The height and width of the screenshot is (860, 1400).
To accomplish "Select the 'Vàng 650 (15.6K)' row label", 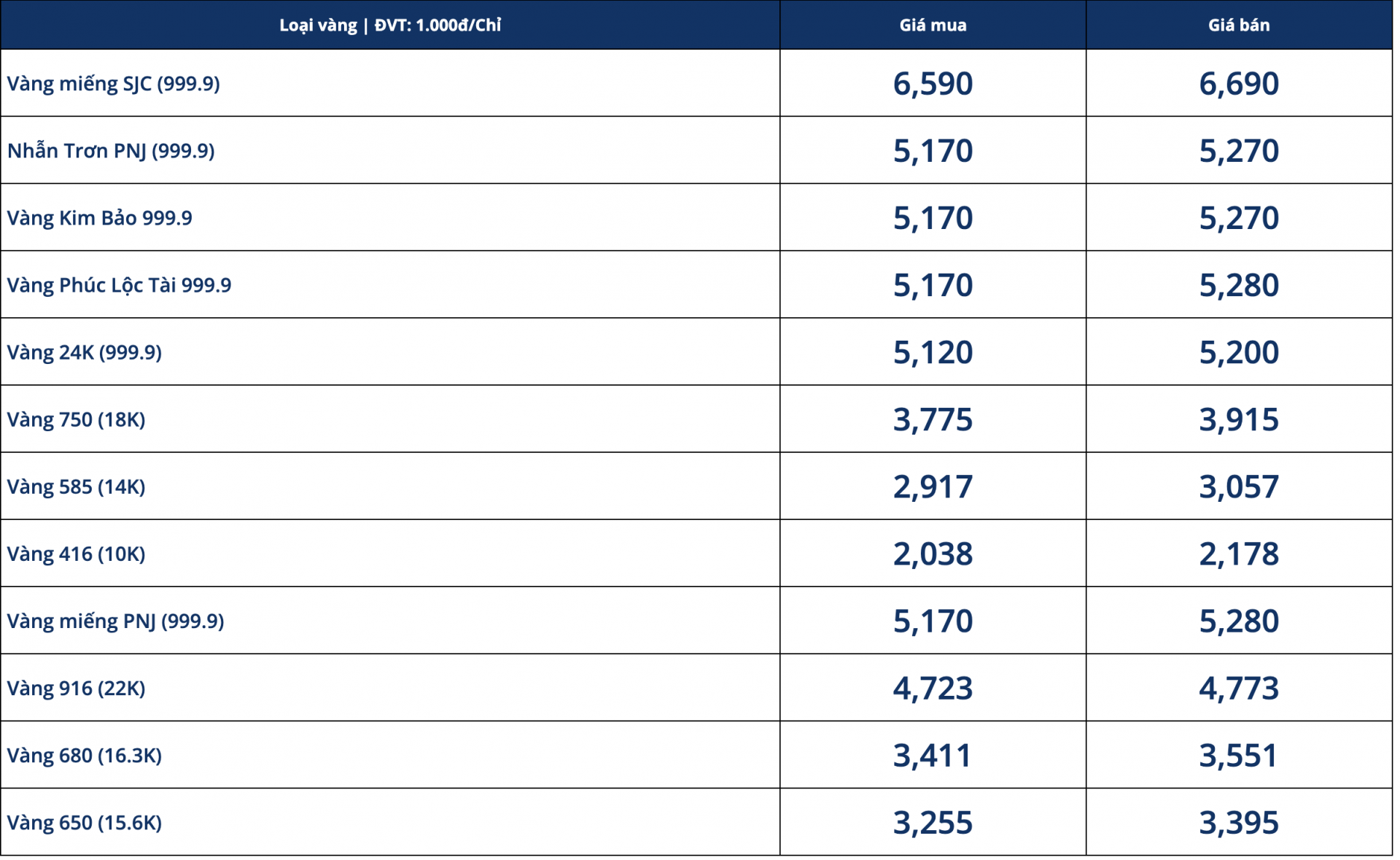I will [85, 822].
